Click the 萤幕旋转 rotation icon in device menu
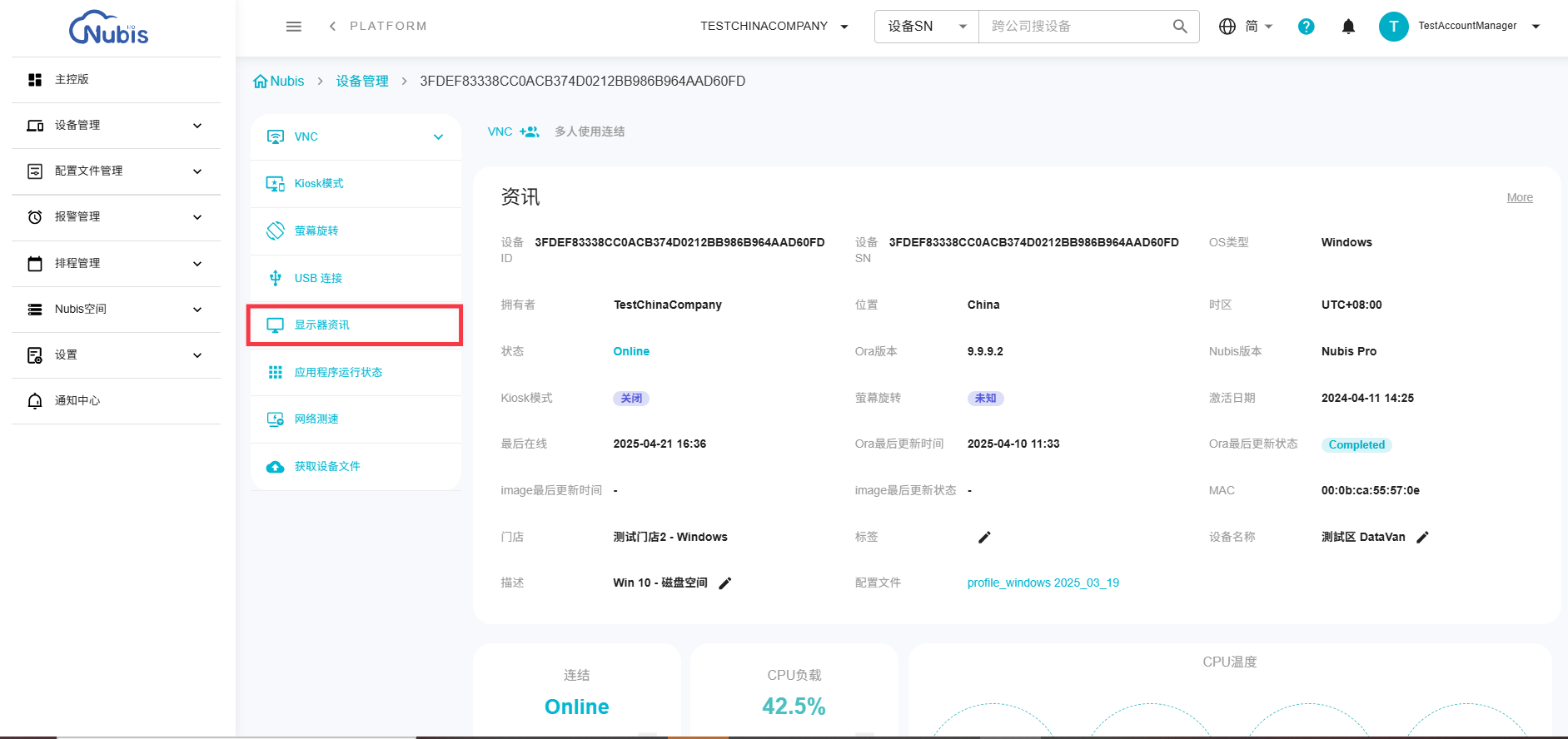1568x739 pixels. coord(276,231)
